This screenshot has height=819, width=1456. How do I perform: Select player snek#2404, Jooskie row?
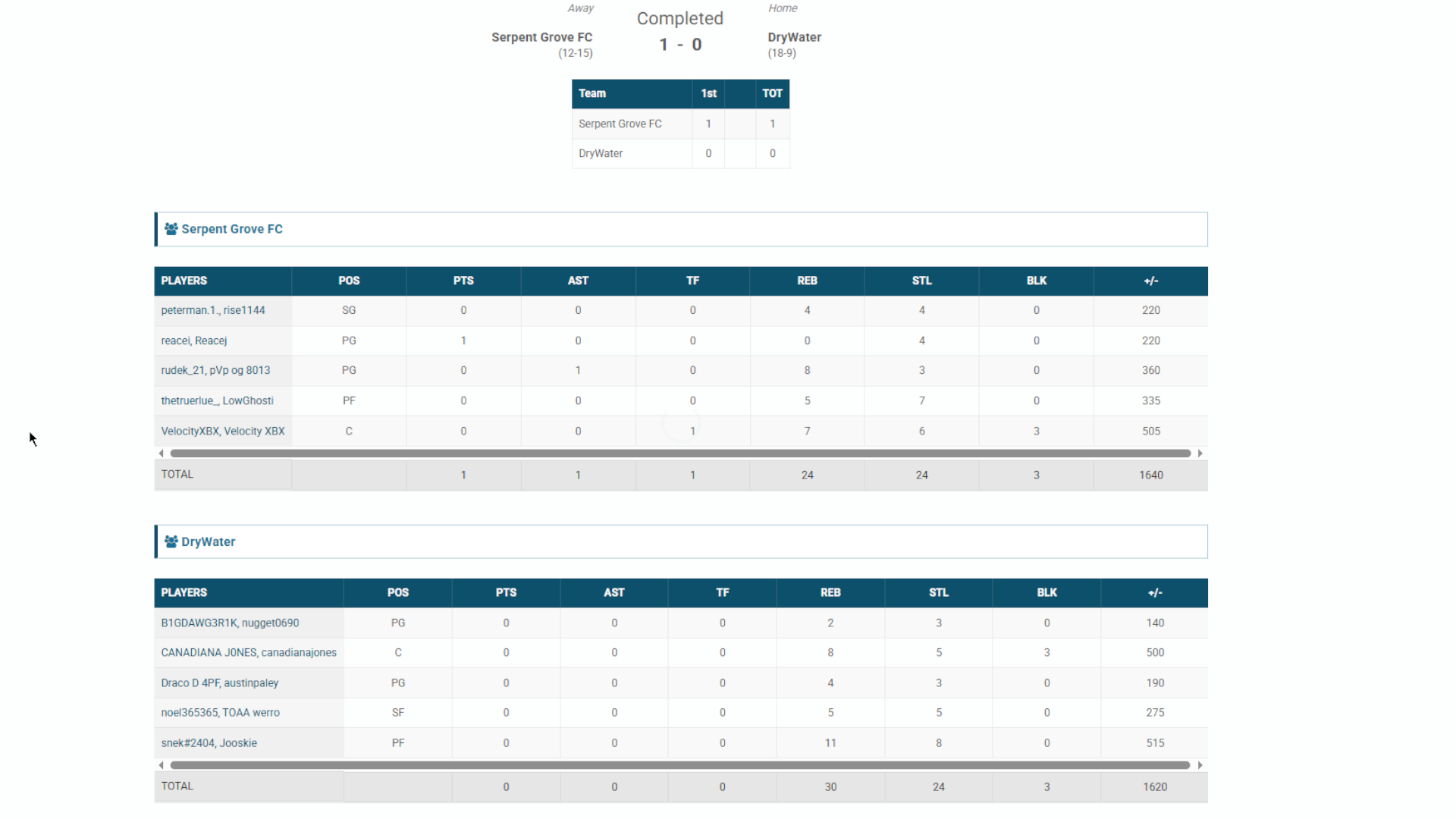pos(209,743)
